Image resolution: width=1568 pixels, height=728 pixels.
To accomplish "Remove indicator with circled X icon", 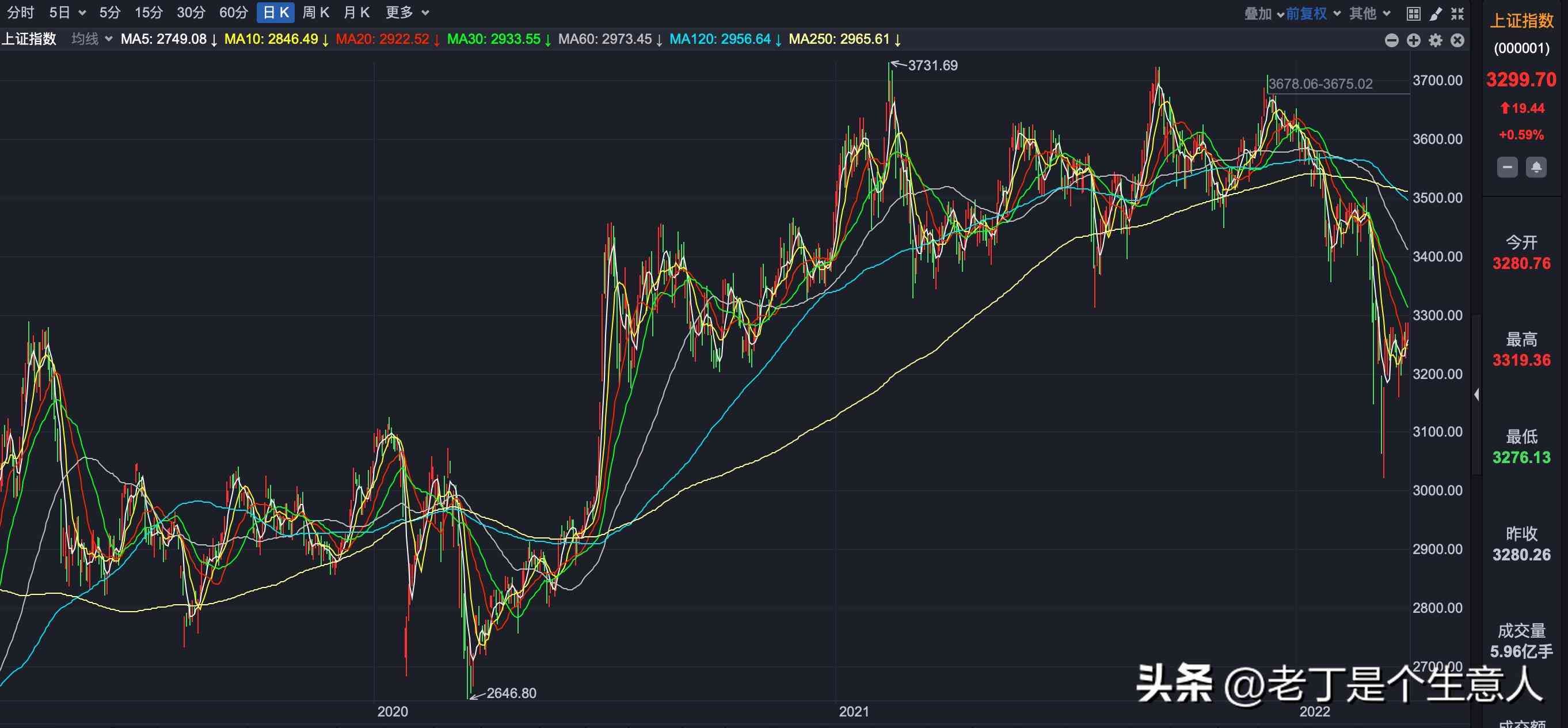I will tap(1457, 40).
